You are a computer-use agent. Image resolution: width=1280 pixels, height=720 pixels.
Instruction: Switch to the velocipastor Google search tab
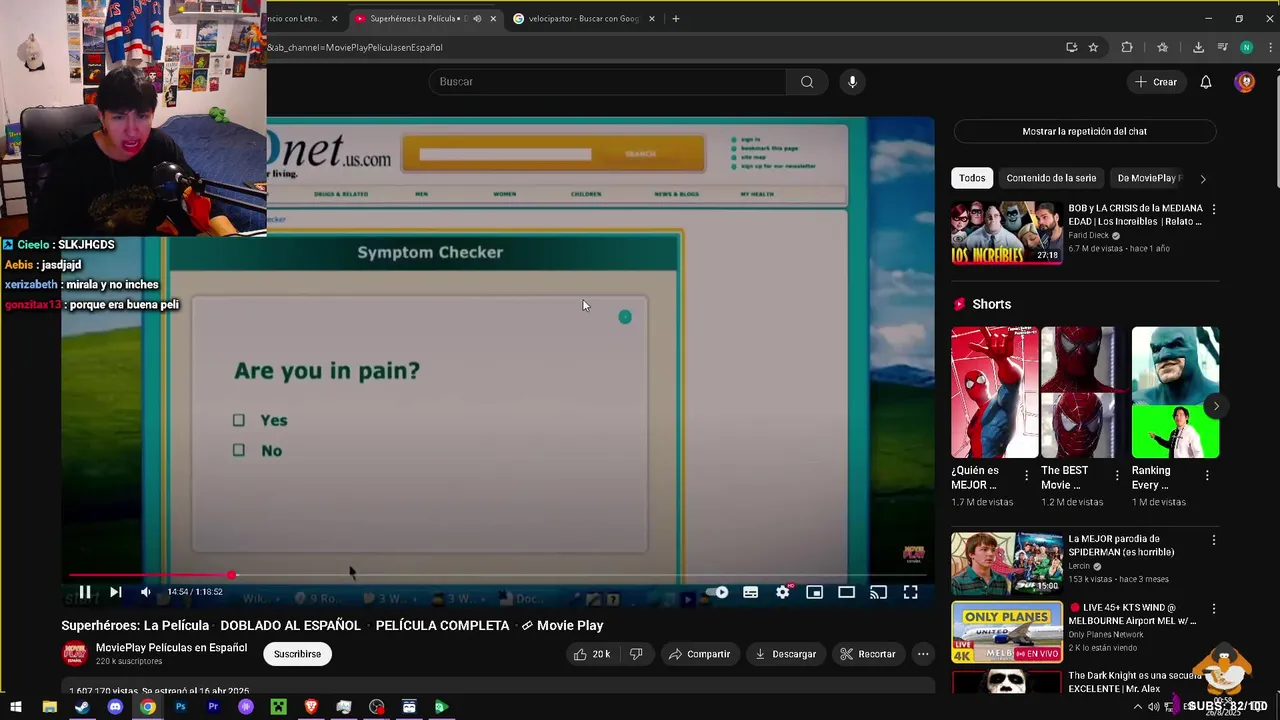tap(583, 18)
